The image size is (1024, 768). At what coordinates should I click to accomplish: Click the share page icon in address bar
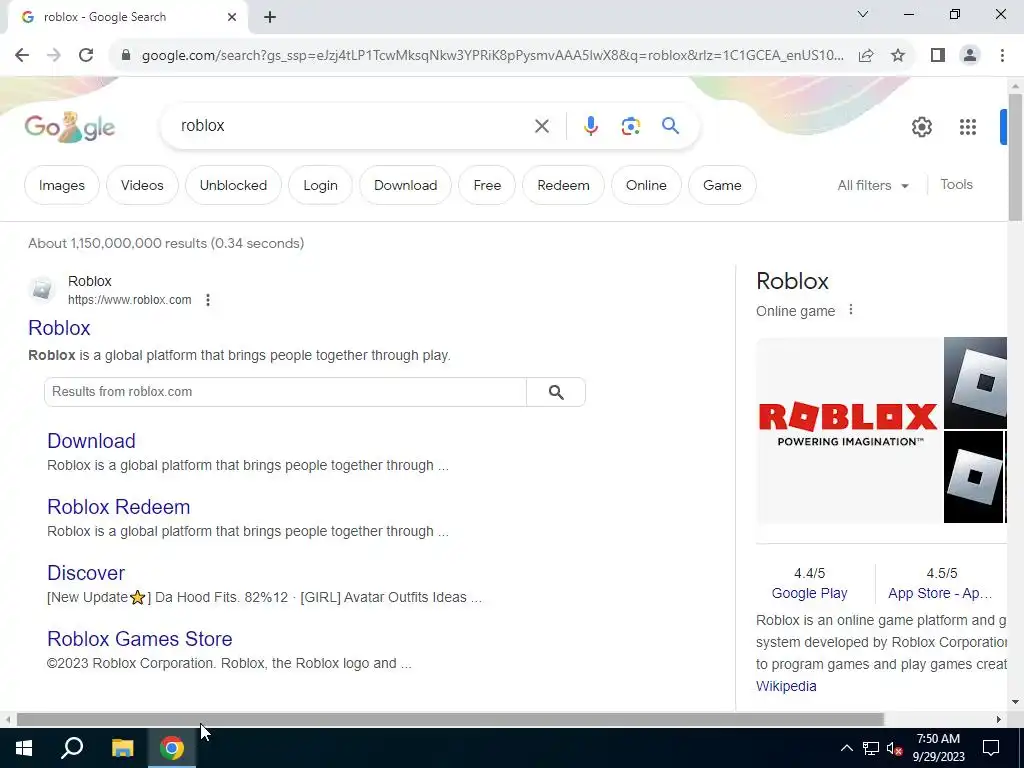coord(866,55)
